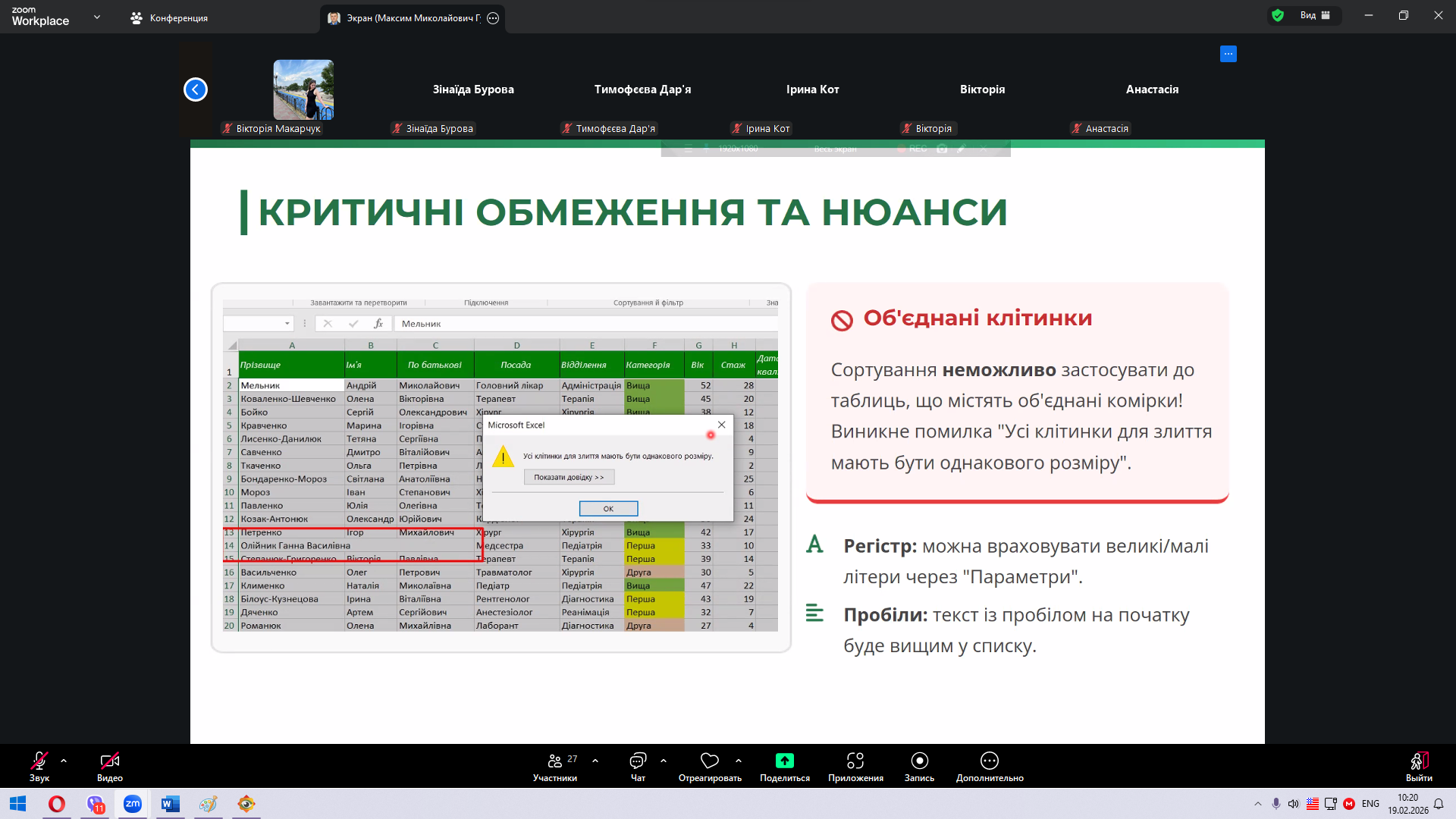This screenshot has width=1456, height=819.
Task: Open the Chat panel
Action: tap(638, 761)
